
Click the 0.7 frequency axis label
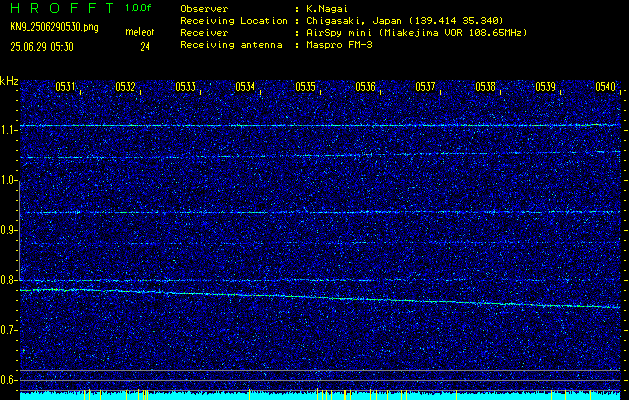(9, 330)
